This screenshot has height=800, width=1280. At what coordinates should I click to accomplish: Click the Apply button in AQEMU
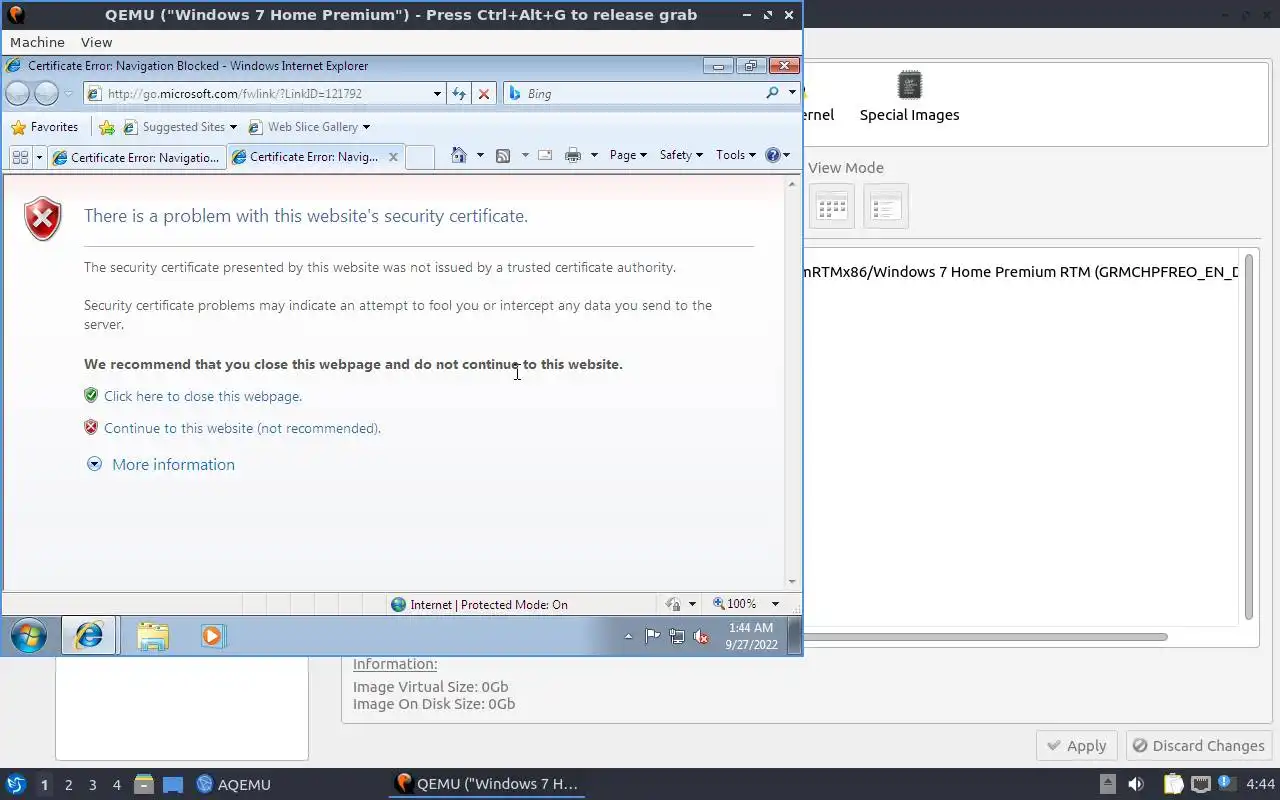(x=1076, y=746)
